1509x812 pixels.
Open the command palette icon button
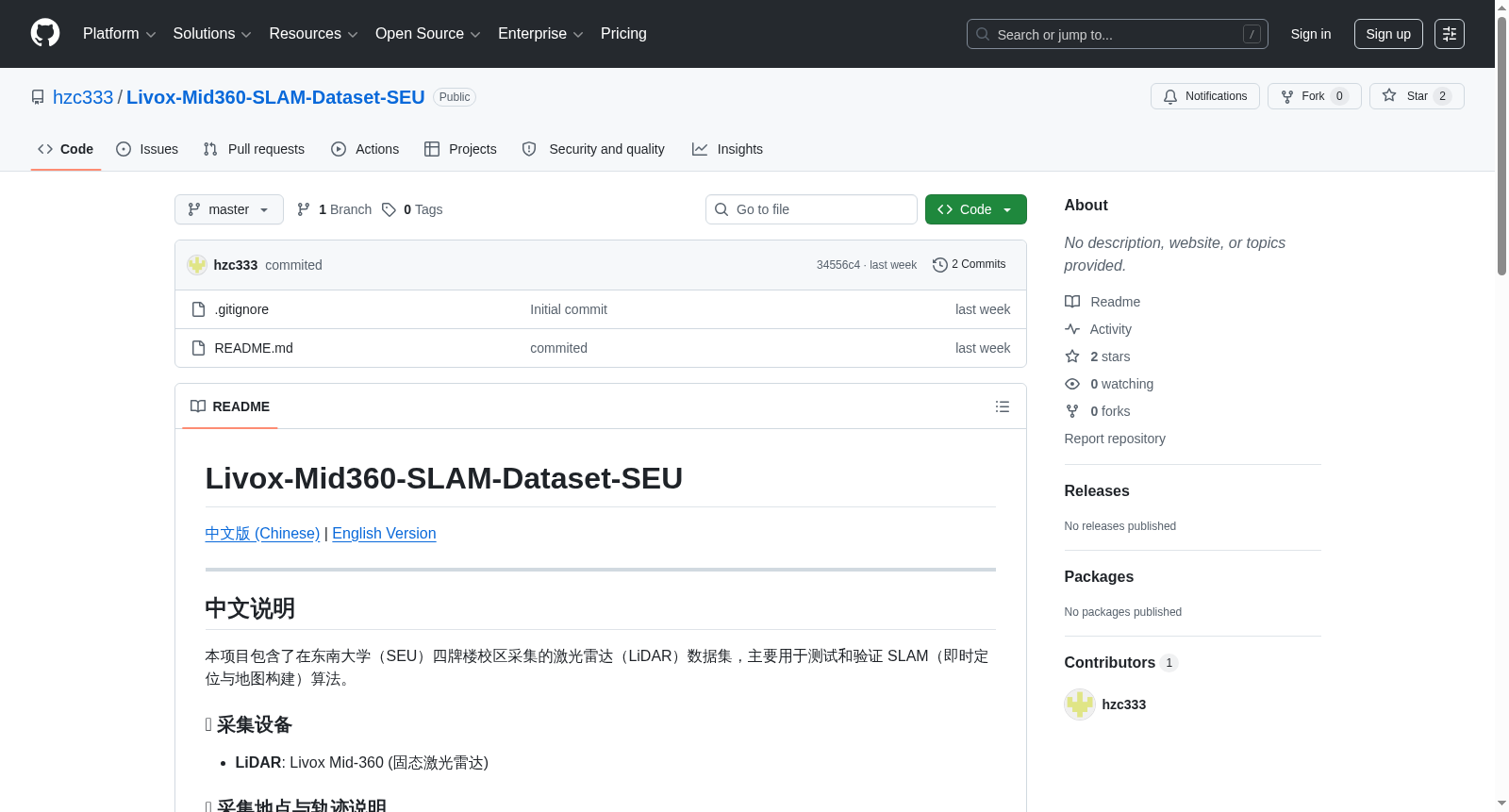pyautogui.click(x=1450, y=34)
